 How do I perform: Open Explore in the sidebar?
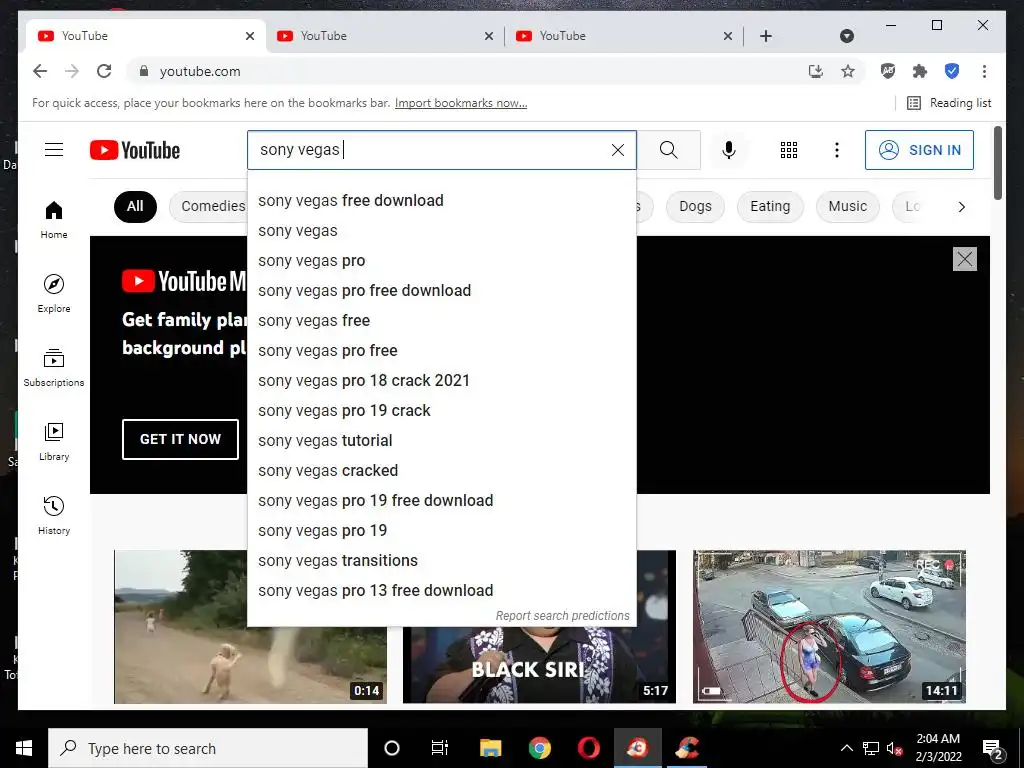coord(54,293)
